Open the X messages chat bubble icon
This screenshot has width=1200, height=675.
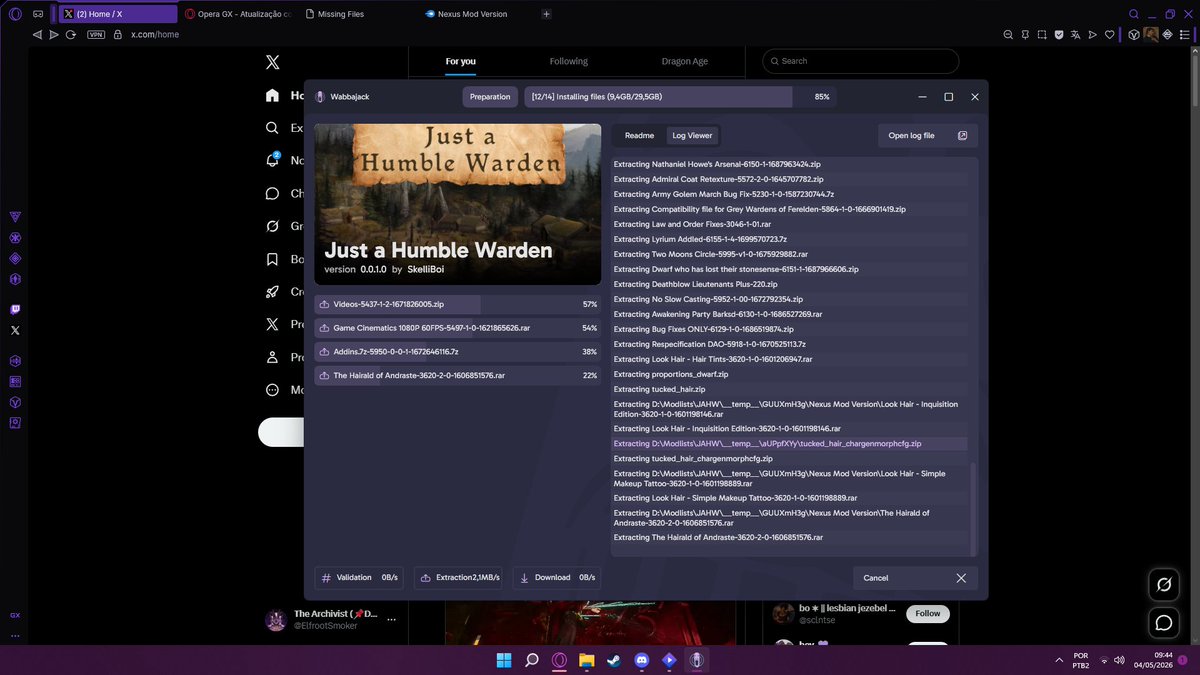tap(1164, 623)
